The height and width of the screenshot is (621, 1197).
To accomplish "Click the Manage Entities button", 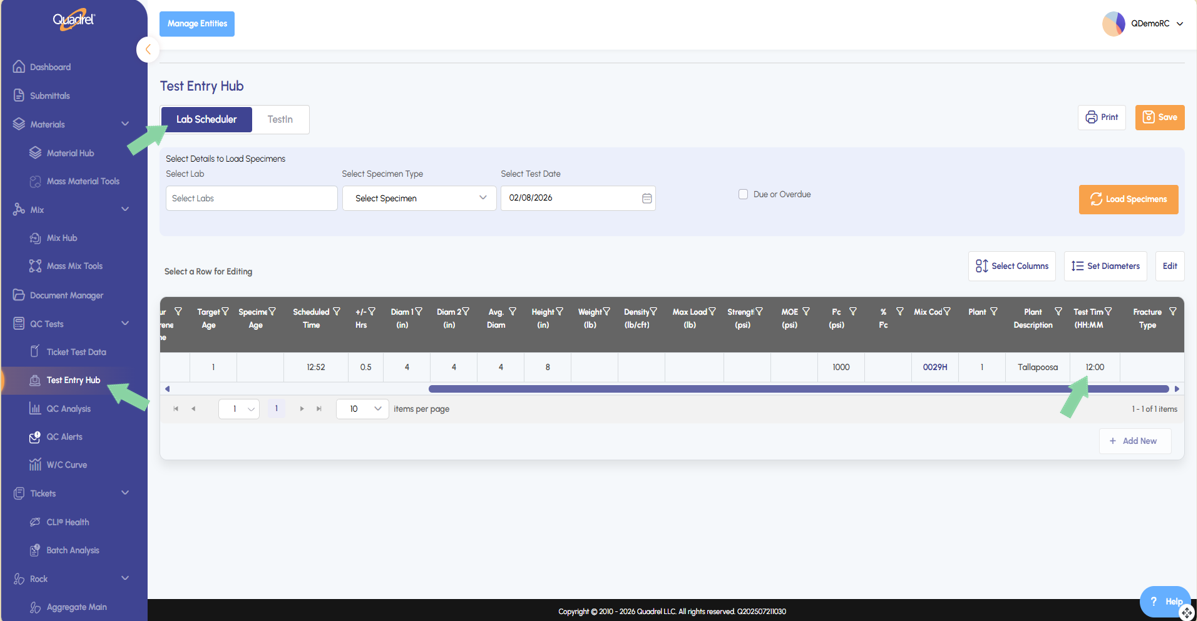I will point(197,24).
